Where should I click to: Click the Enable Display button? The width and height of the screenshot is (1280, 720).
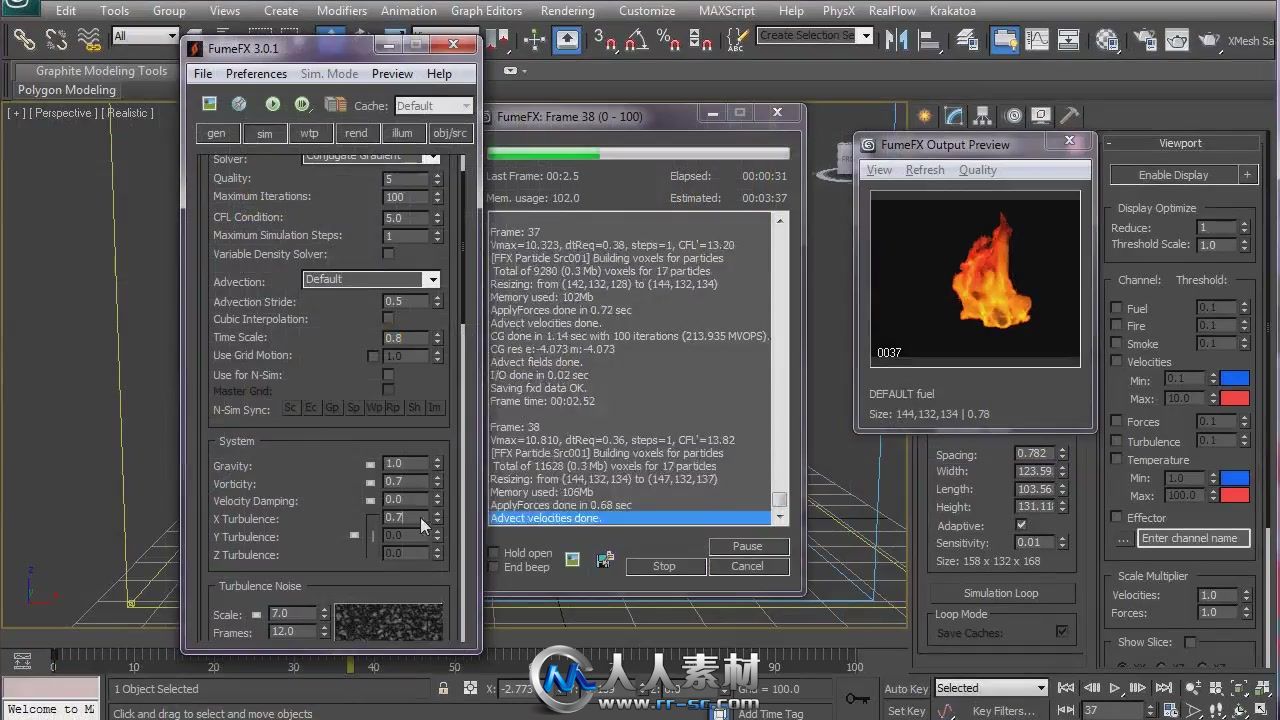tap(1174, 175)
